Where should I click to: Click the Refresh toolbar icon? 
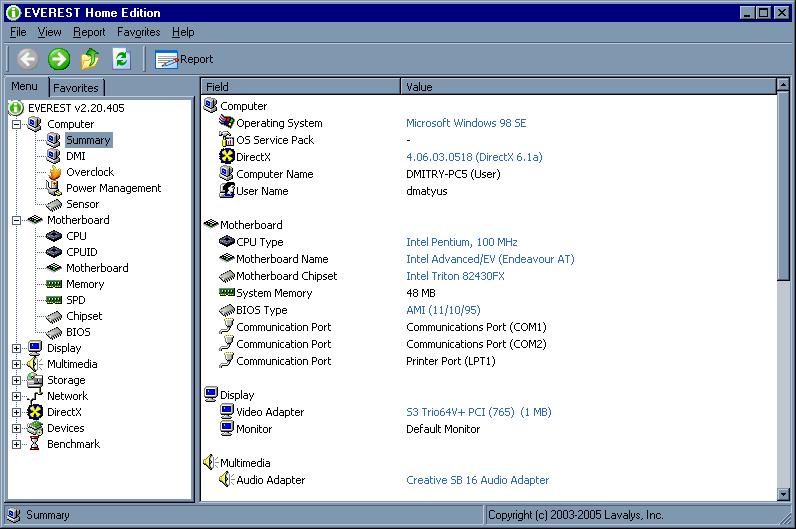[x=121, y=59]
